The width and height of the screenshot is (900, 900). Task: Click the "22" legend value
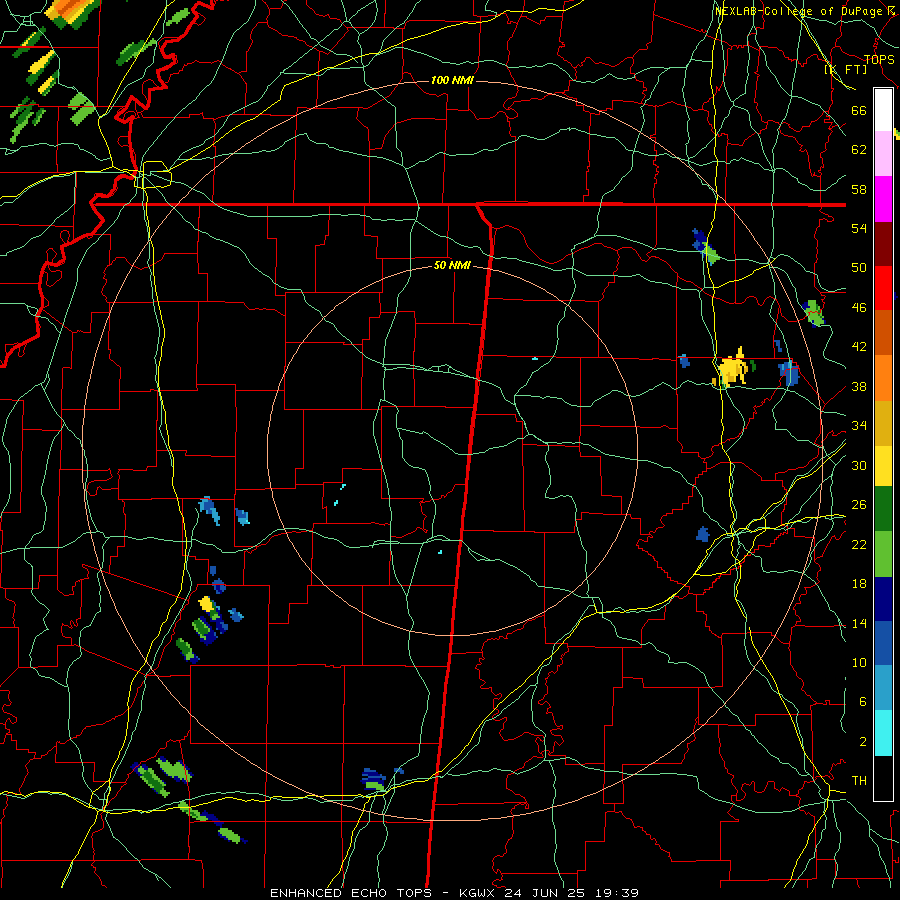click(859, 545)
